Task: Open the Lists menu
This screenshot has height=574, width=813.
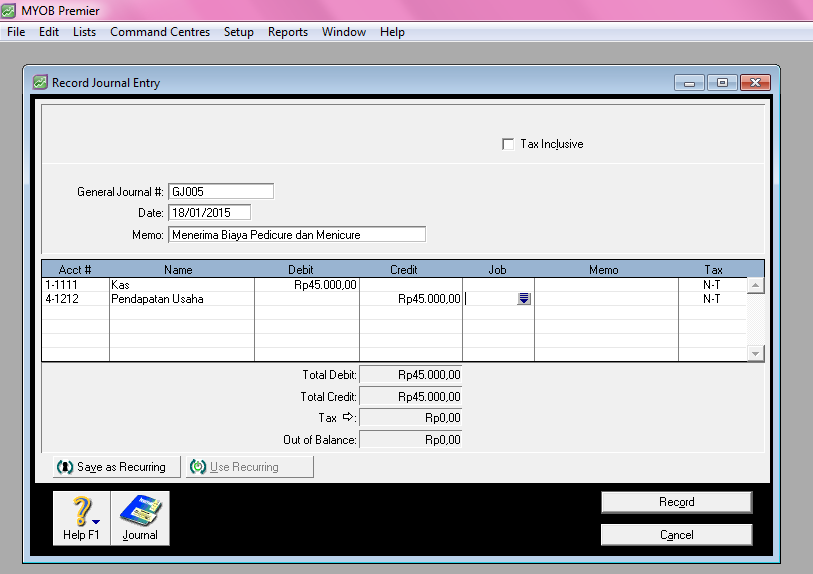Action: 85,32
